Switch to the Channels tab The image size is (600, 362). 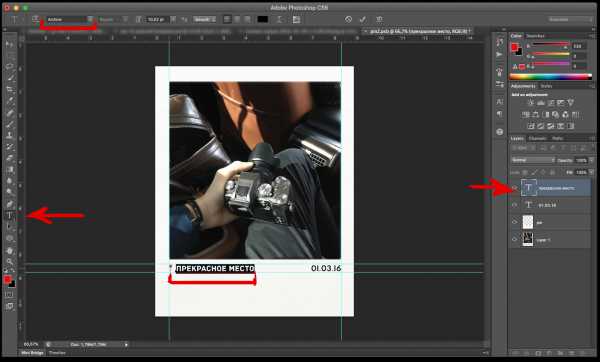pyautogui.click(x=538, y=138)
